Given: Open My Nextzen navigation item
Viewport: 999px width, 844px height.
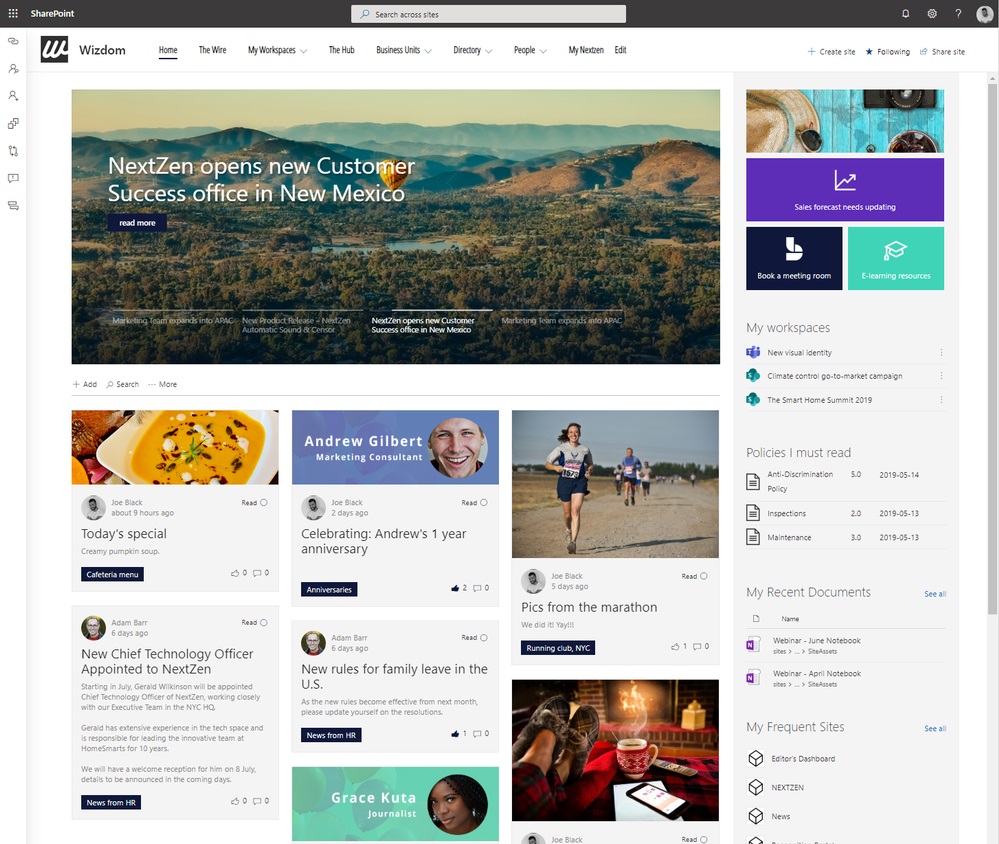Looking at the screenshot, I should pos(586,50).
